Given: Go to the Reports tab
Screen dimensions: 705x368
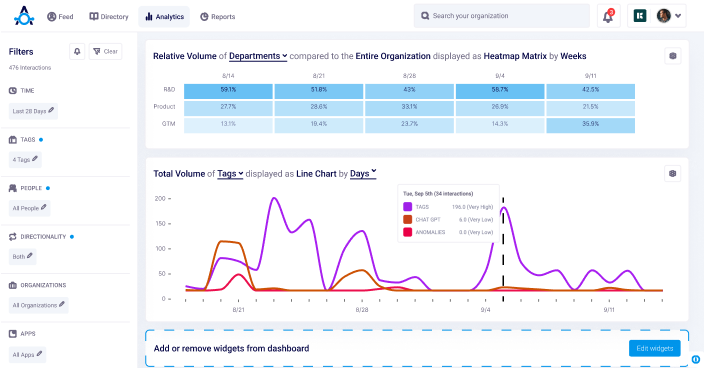Looking at the screenshot, I should (x=218, y=17).
